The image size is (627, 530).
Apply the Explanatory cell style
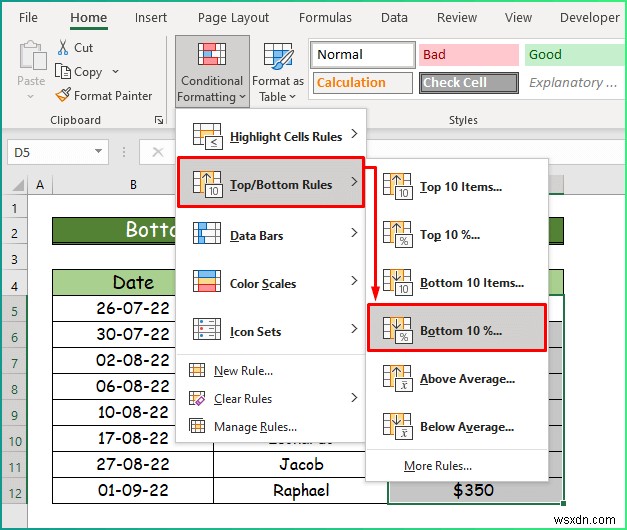pyautogui.click(x=575, y=83)
